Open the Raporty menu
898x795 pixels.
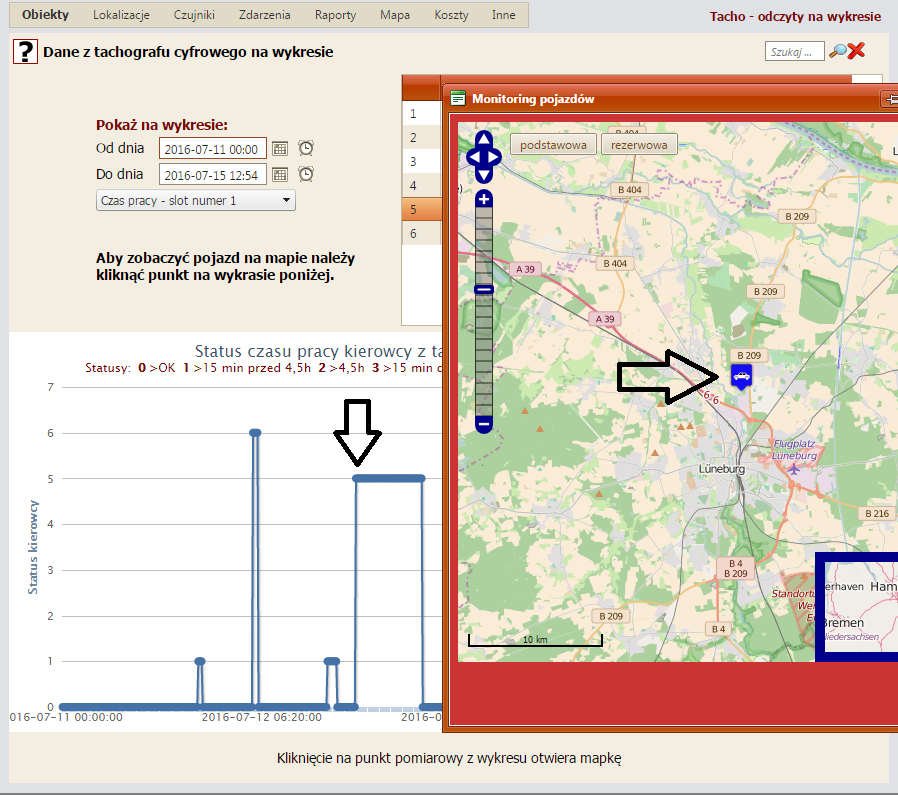(335, 15)
